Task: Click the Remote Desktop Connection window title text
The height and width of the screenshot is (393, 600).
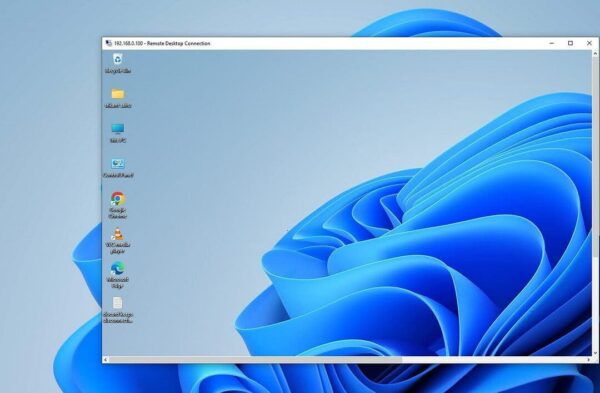Action: (162, 43)
